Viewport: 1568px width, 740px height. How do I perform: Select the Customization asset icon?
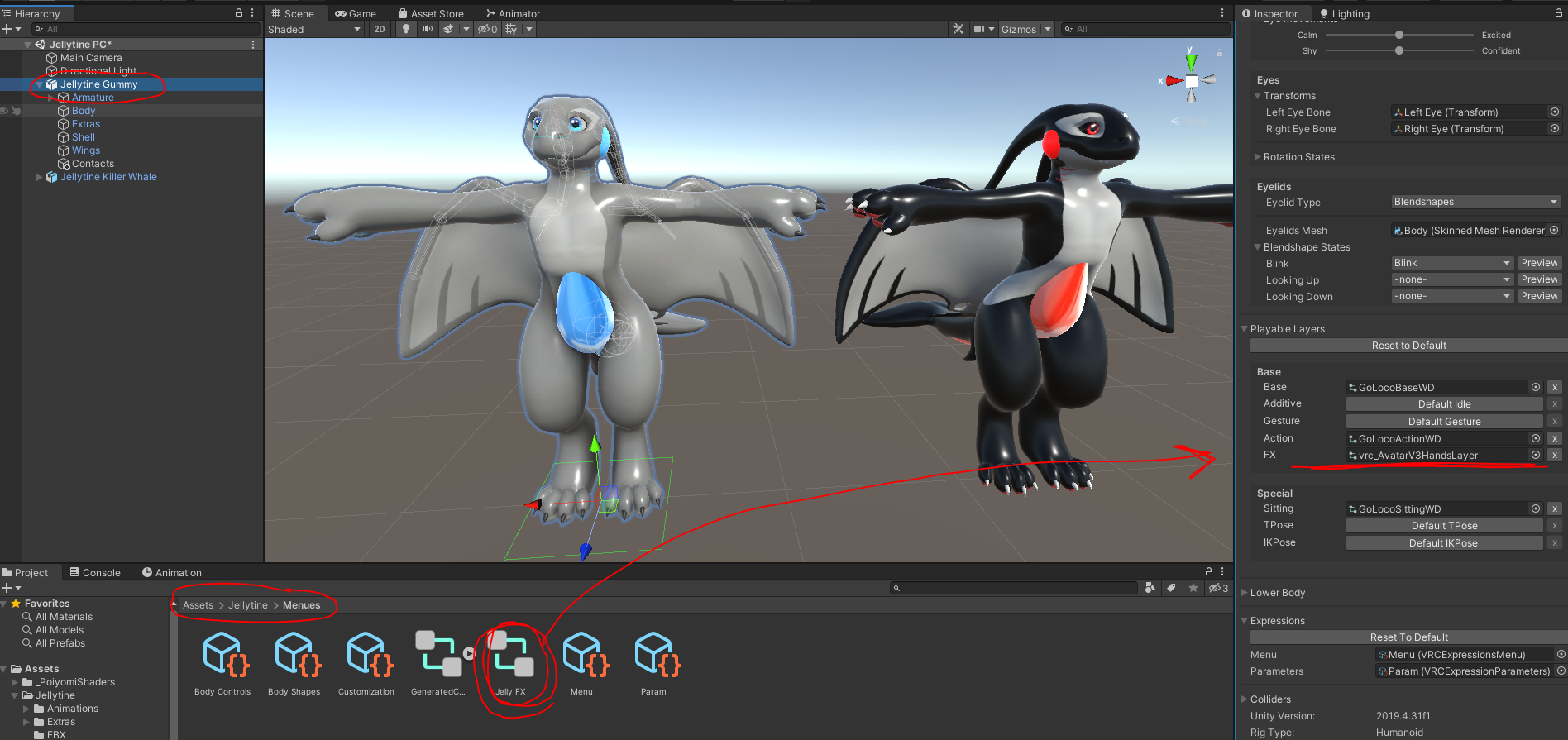click(x=368, y=654)
